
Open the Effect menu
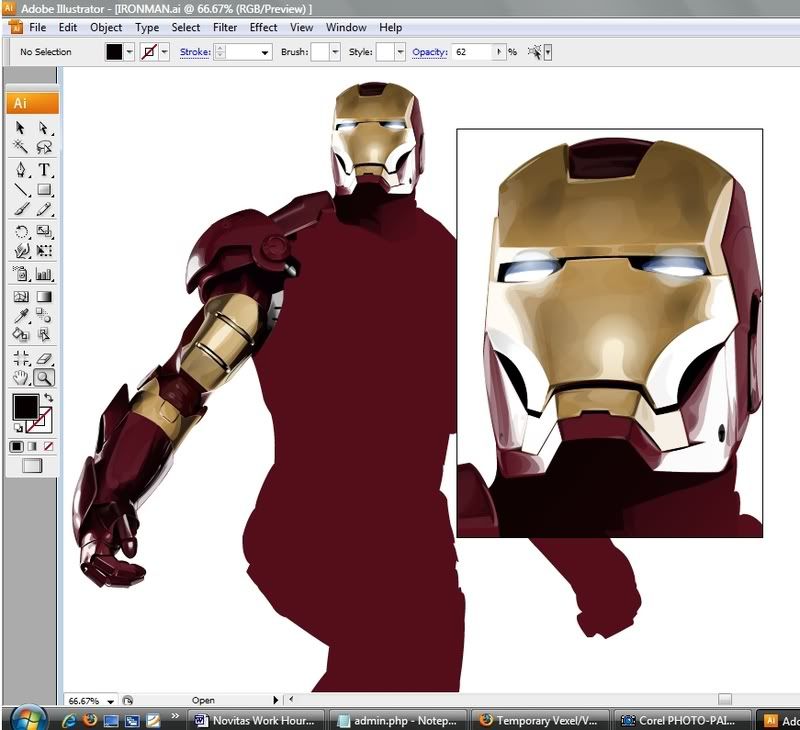point(263,28)
